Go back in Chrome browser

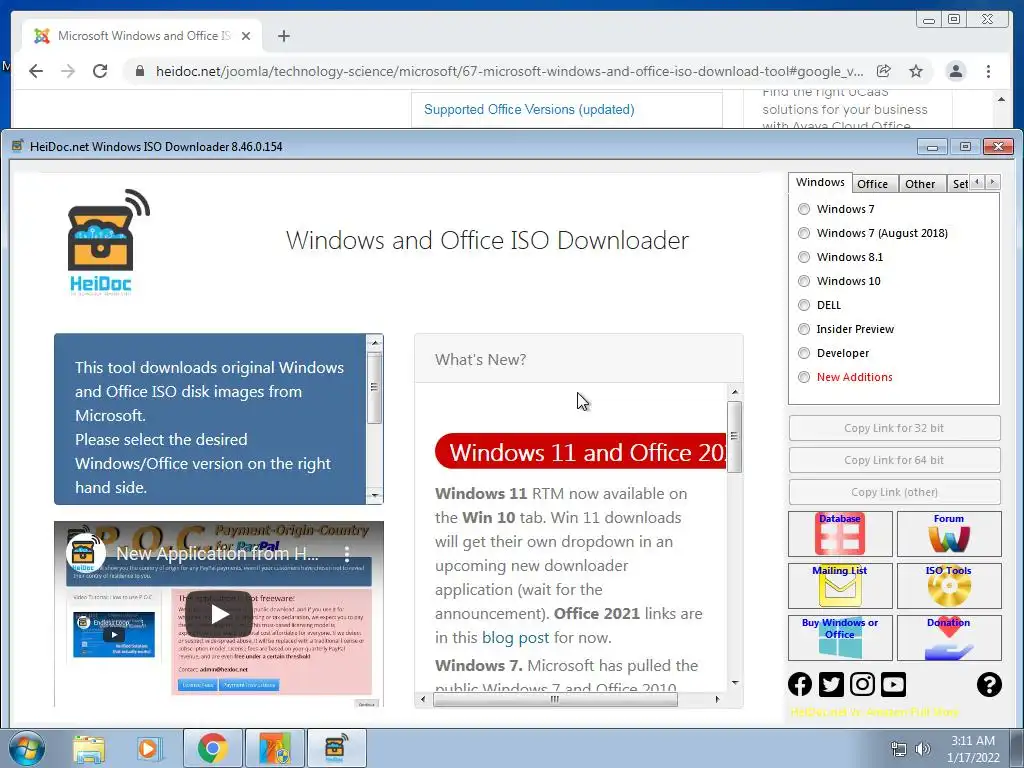pyautogui.click(x=36, y=71)
